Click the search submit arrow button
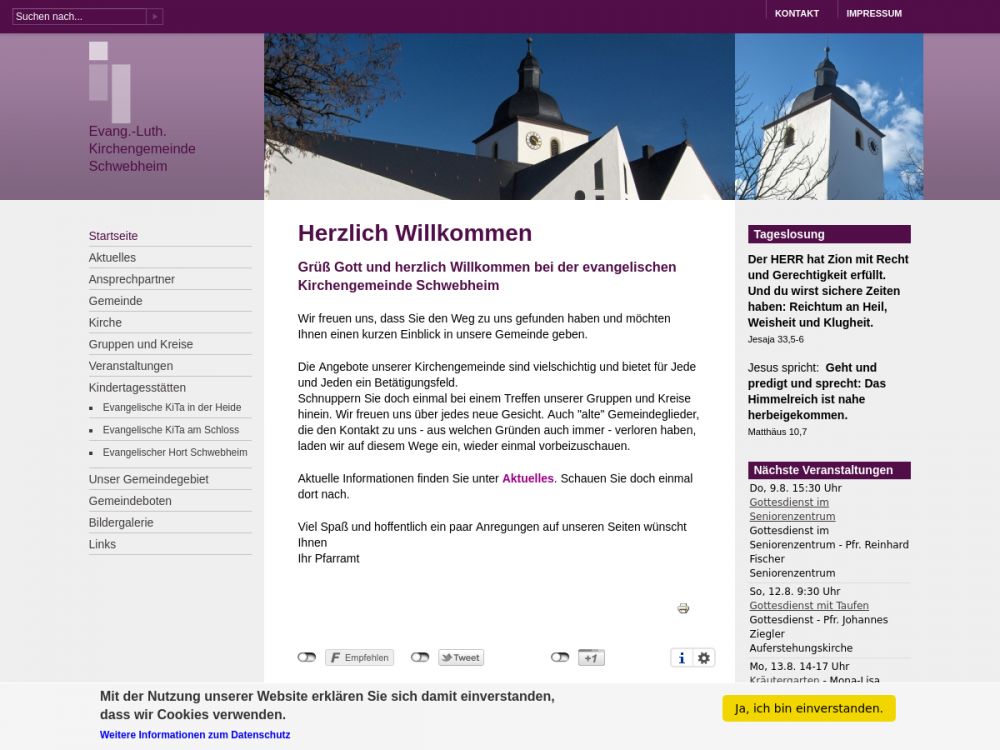This screenshot has height=750, width=1000. point(154,17)
